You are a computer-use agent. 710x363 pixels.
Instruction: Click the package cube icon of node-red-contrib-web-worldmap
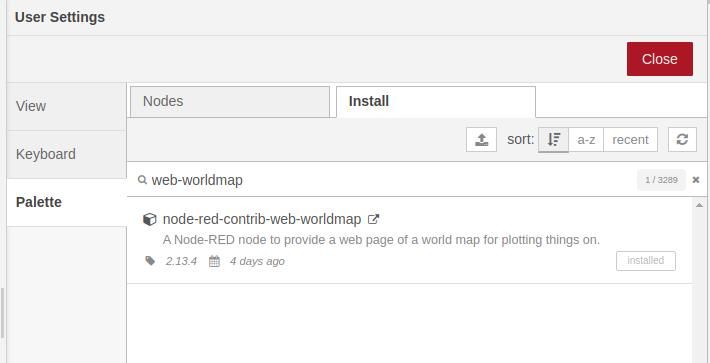(x=149, y=220)
